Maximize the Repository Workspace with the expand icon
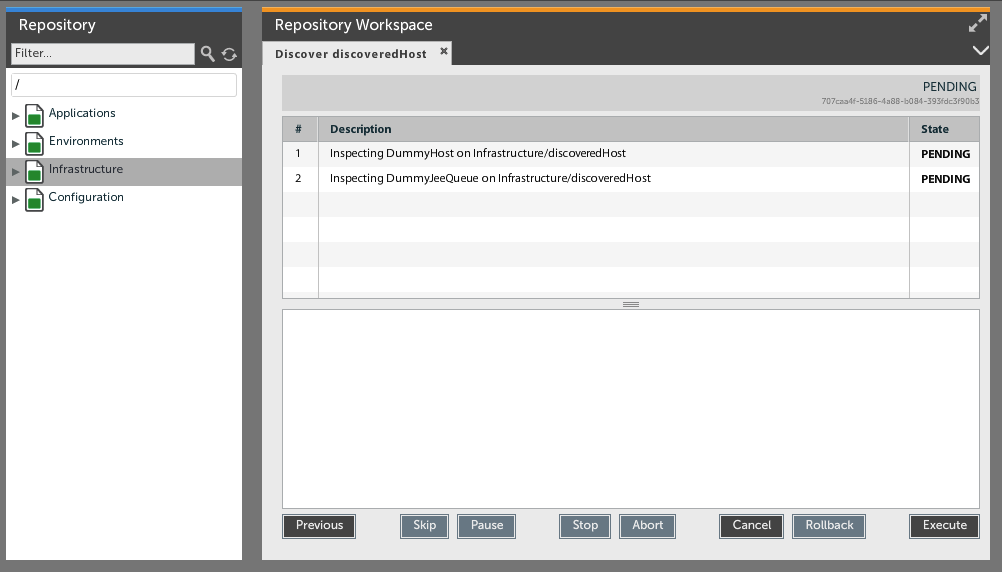 tap(977, 25)
